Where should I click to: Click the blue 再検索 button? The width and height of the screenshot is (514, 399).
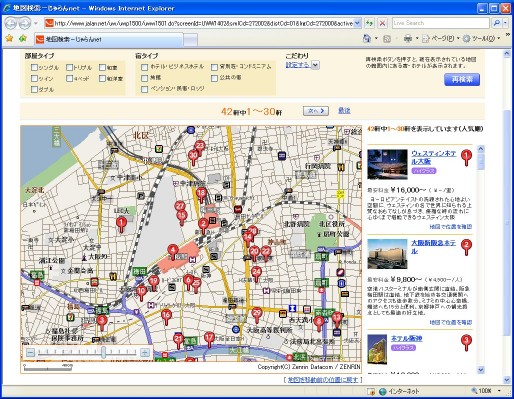462,79
